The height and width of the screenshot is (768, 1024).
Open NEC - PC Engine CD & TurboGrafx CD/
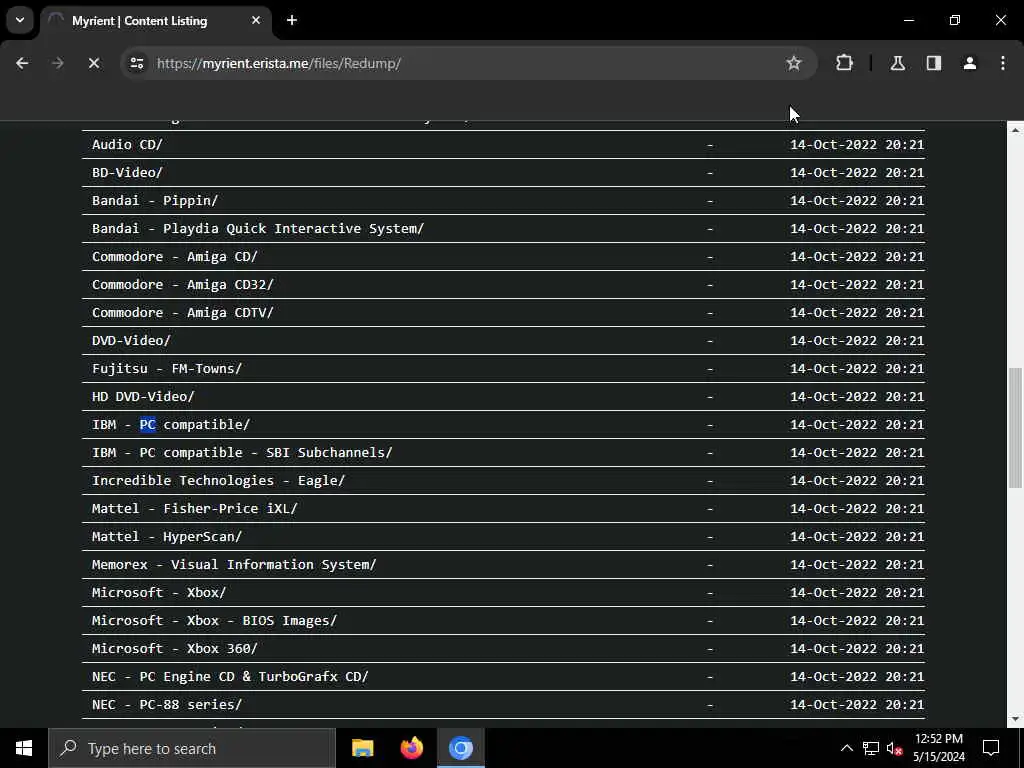tap(231, 677)
